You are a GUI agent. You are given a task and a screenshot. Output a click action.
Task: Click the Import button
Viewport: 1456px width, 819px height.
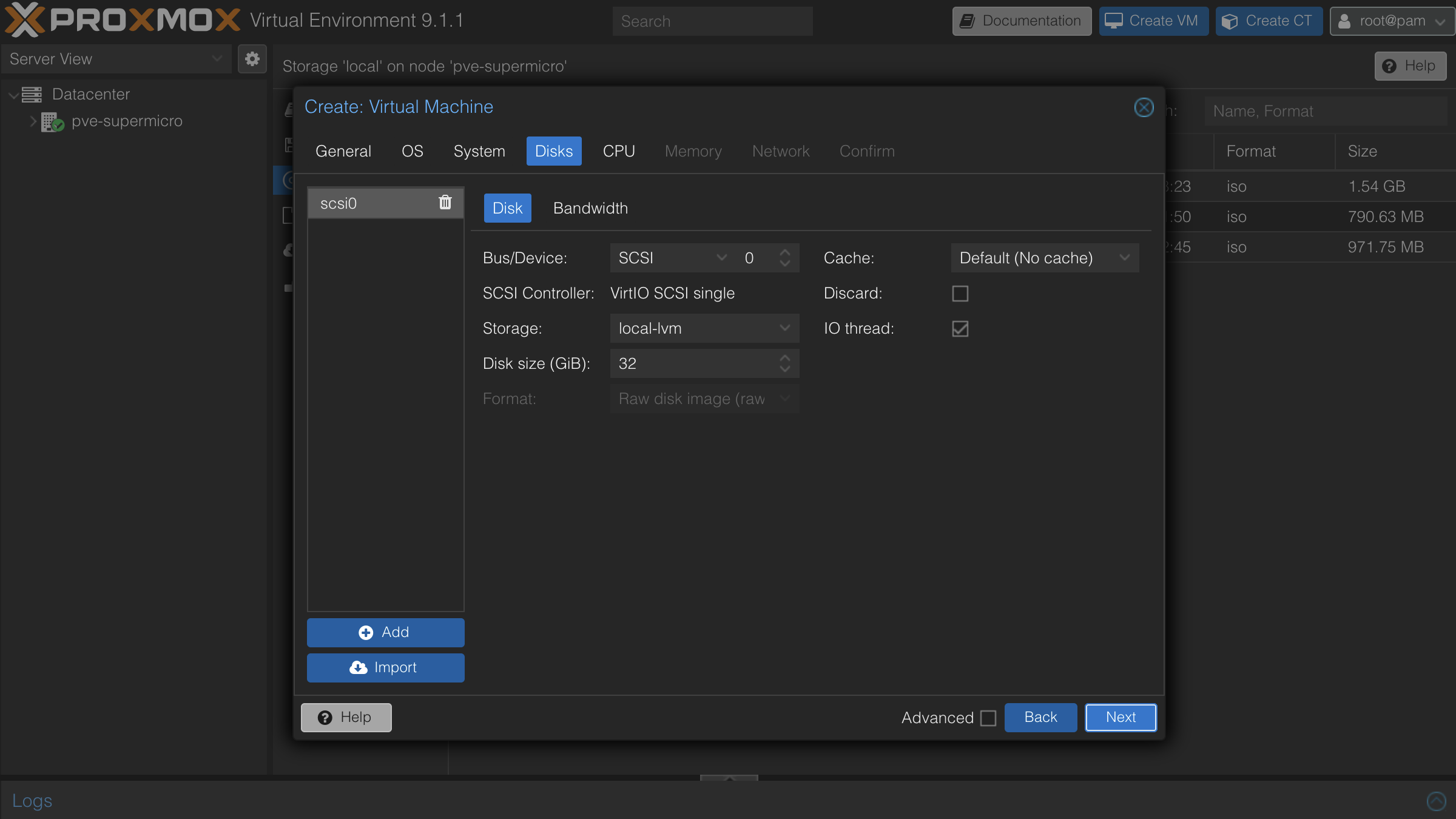point(385,667)
